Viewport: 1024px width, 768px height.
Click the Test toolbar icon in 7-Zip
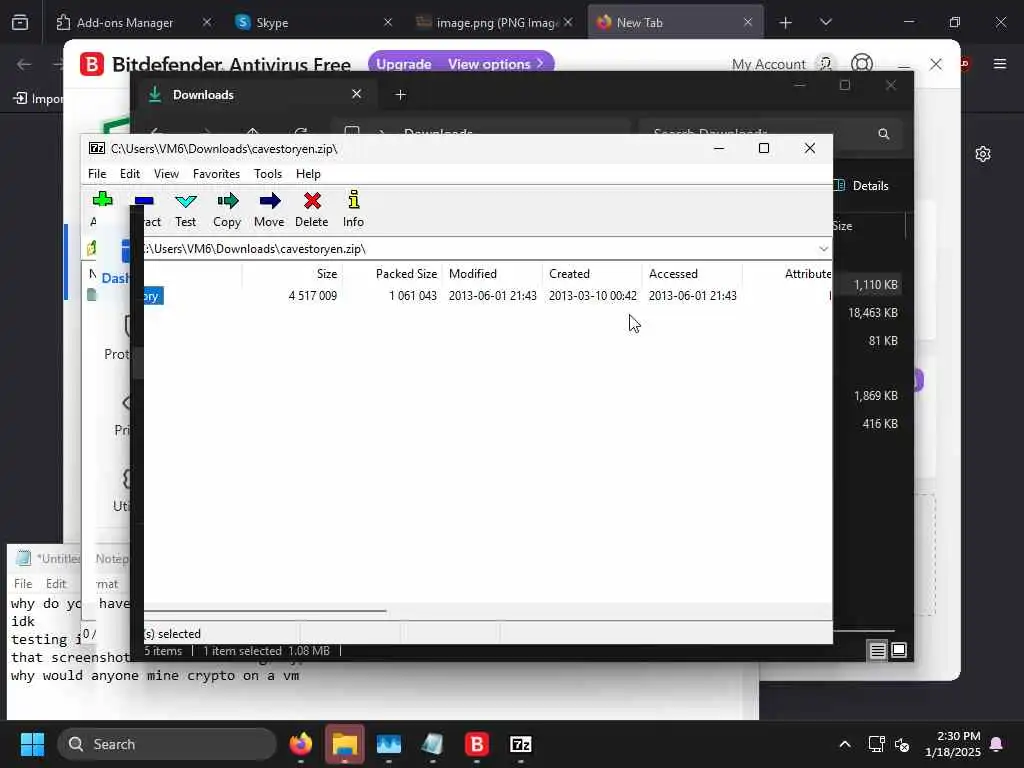click(185, 201)
